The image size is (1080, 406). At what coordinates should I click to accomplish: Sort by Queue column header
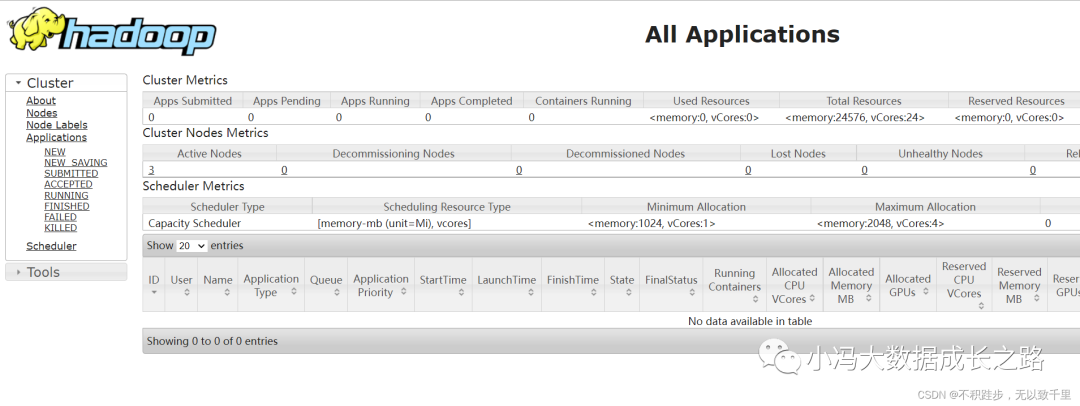[326, 285]
